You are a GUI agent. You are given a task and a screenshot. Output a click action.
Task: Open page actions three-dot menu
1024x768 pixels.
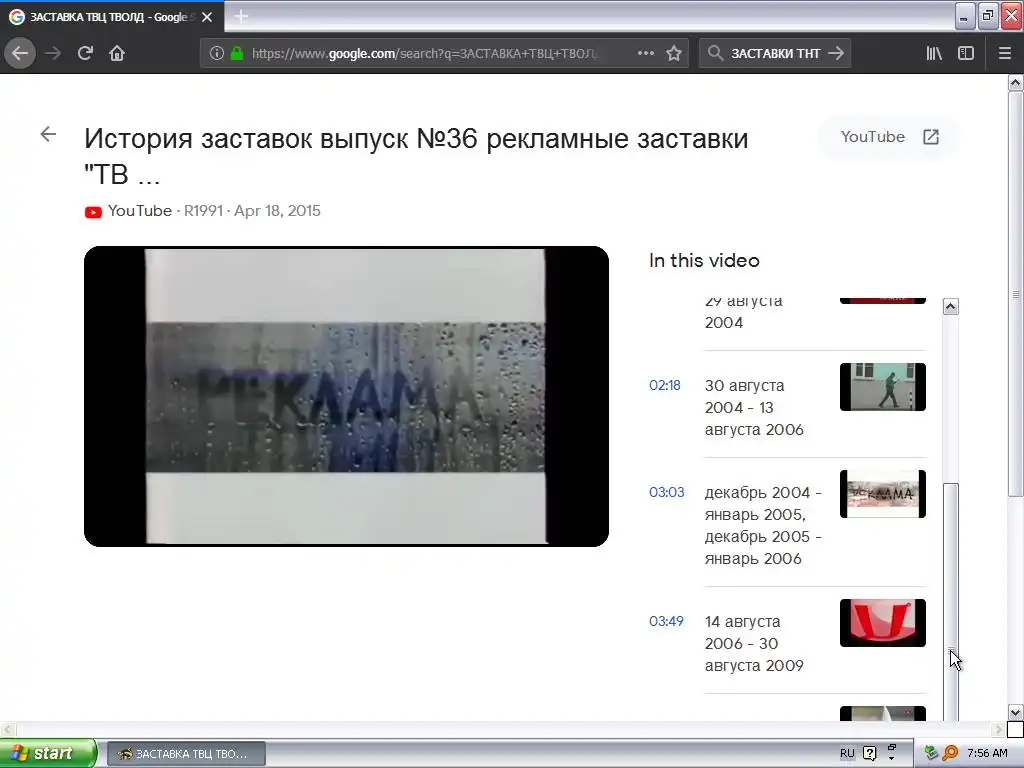pos(645,53)
